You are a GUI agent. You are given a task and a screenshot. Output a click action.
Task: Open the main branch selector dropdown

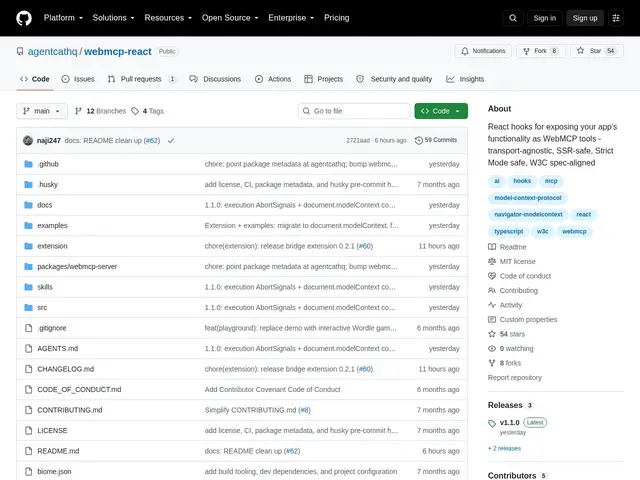click(x=42, y=111)
